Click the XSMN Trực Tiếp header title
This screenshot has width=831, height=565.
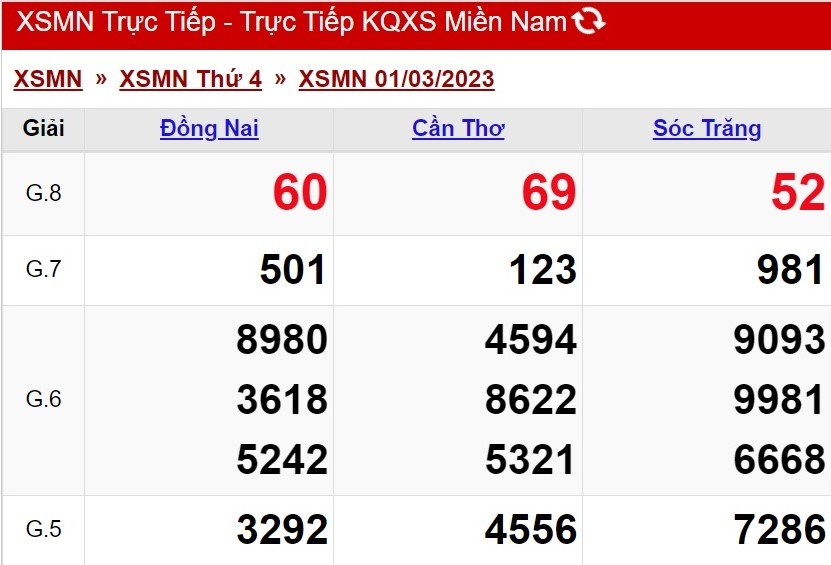291,22
